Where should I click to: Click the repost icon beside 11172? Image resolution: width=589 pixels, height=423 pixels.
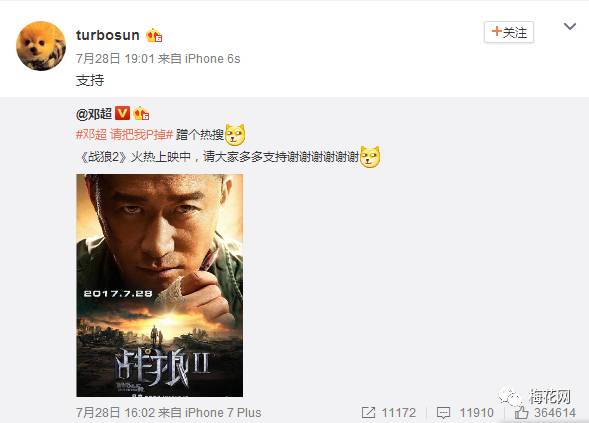coord(368,412)
